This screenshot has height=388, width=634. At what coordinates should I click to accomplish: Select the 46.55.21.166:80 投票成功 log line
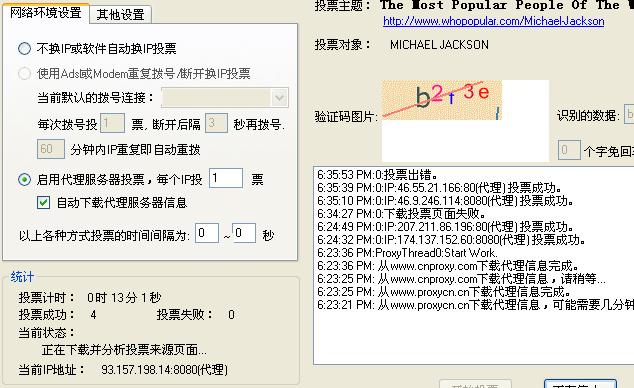tap(440, 188)
